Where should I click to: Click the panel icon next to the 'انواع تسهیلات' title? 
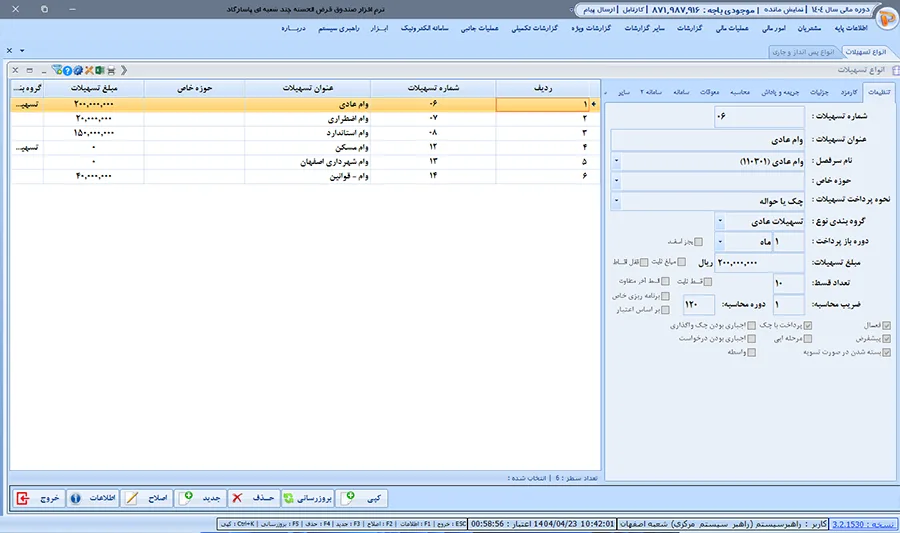point(895,71)
